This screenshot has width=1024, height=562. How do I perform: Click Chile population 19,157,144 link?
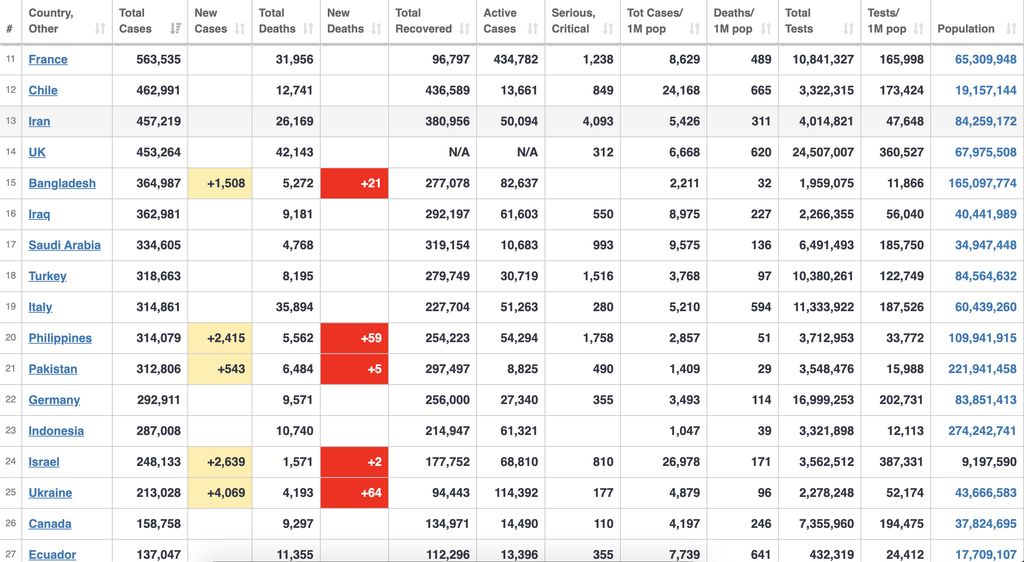point(985,90)
